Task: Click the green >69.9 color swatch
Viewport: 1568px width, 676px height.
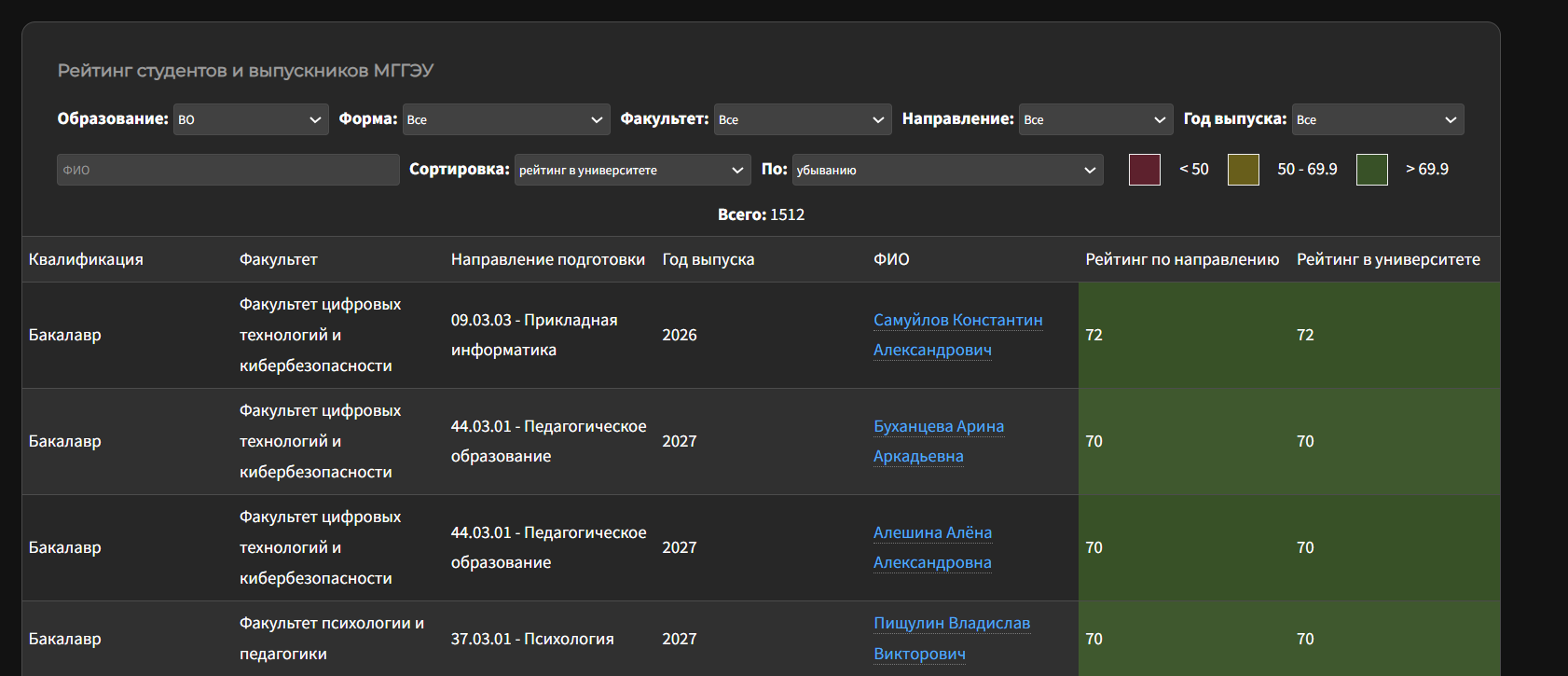Action: pos(1371,170)
